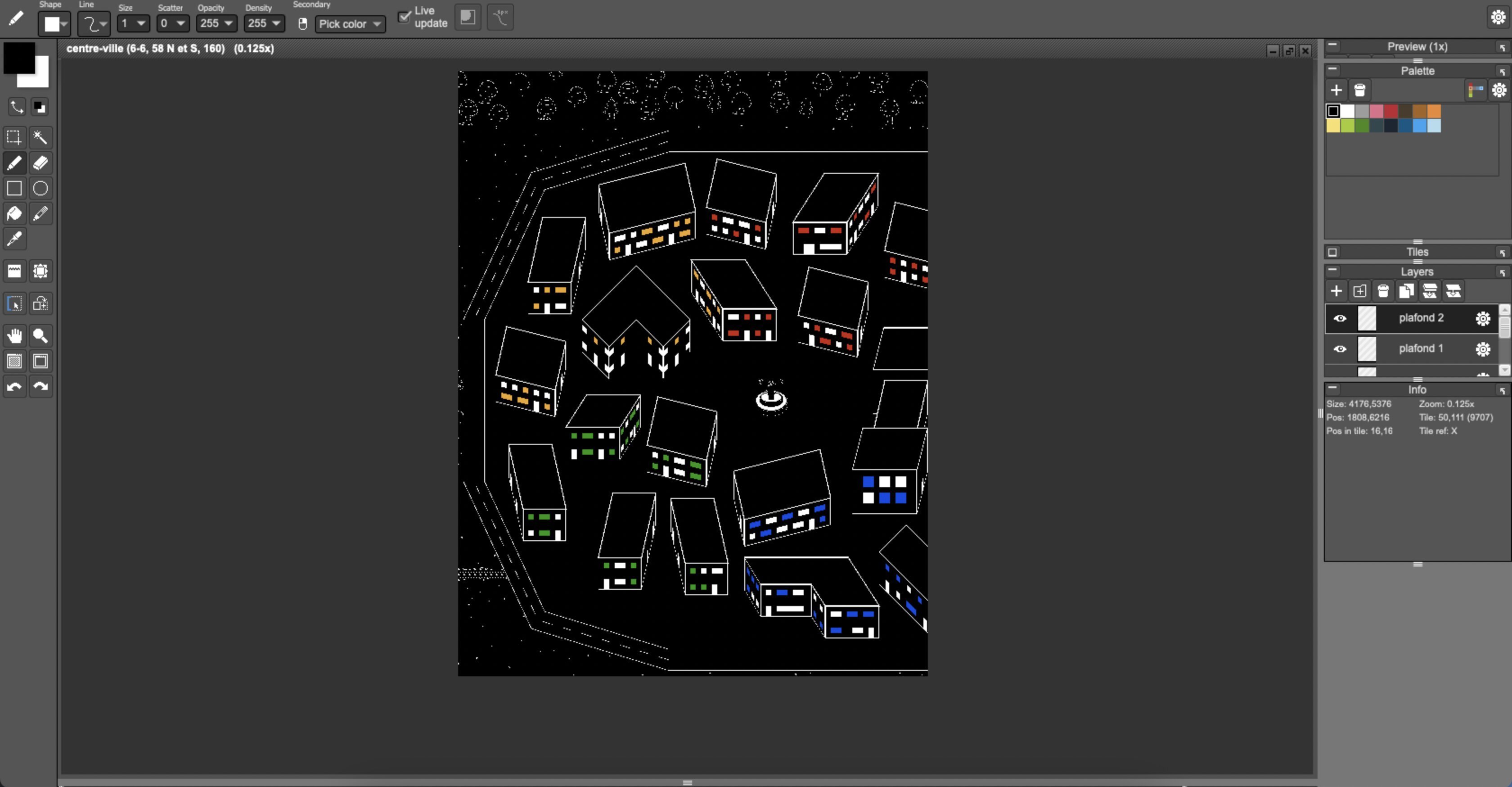Undock the Layers panel
Image resolution: width=1512 pixels, height=787 pixels.
[1503, 272]
